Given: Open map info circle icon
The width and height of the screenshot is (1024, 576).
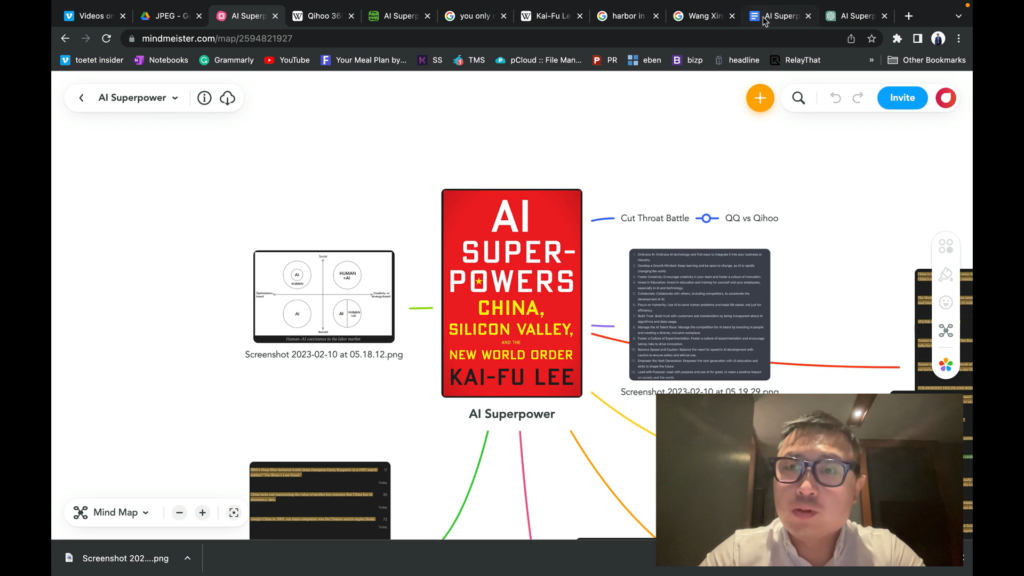Looking at the screenshot, I should pos(204,98).
